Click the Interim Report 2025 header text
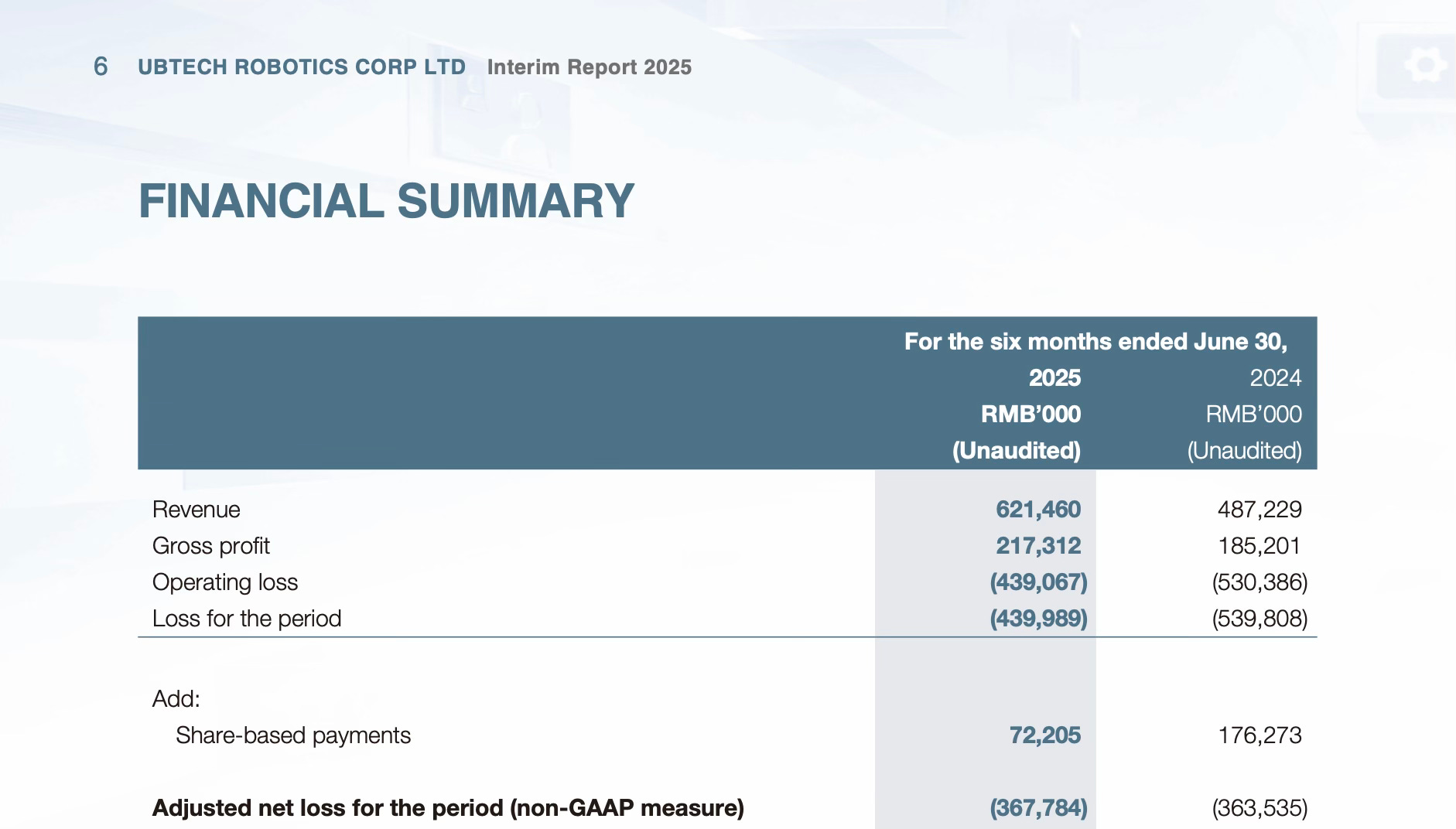The image size is (1456, 829). coord(590,67)
